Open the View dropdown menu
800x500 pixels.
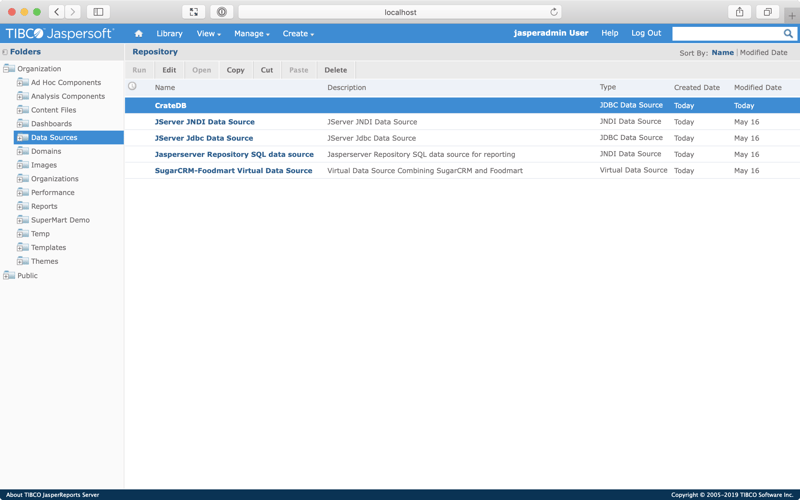[209, 34]
